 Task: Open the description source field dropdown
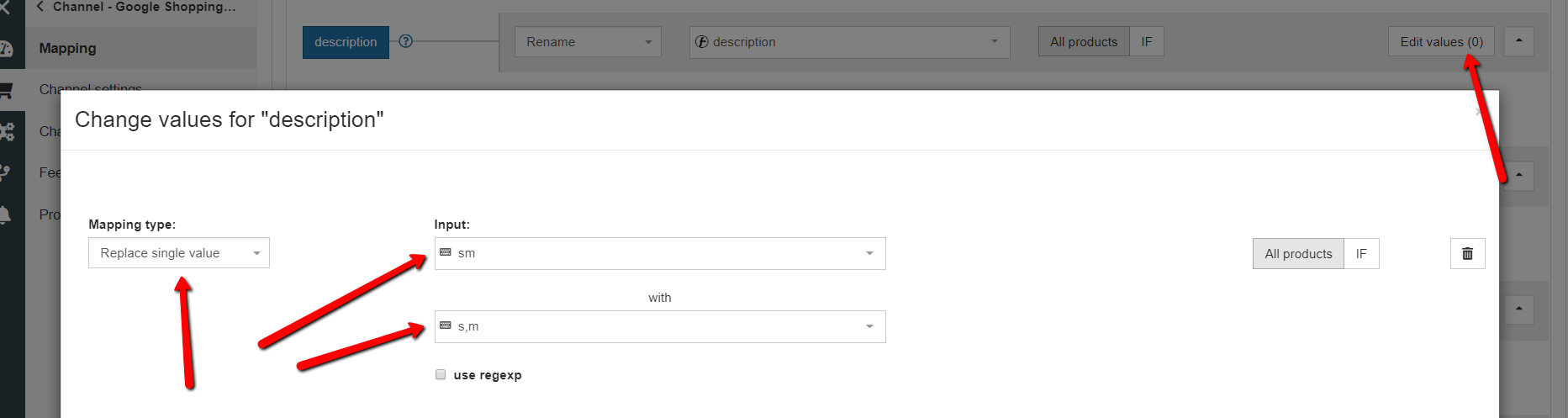click(x=848, y=41)
